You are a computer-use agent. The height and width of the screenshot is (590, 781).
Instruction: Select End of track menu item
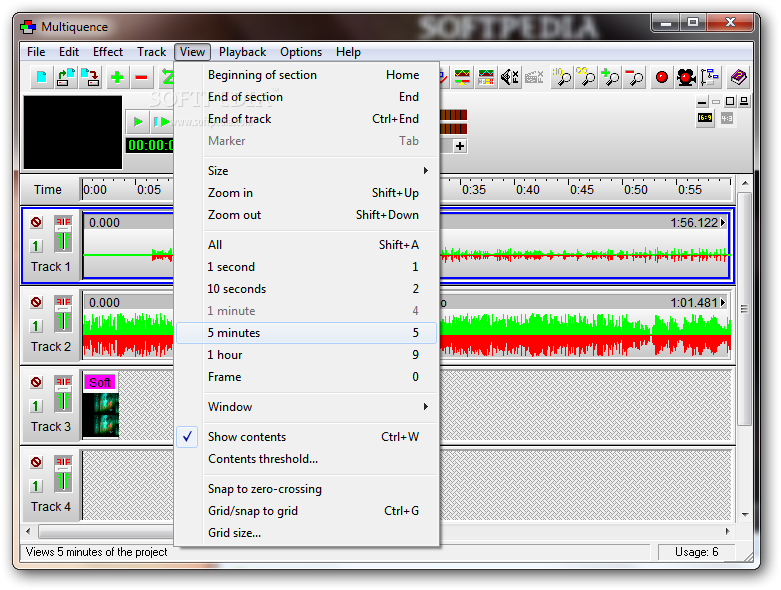point(306,119)
